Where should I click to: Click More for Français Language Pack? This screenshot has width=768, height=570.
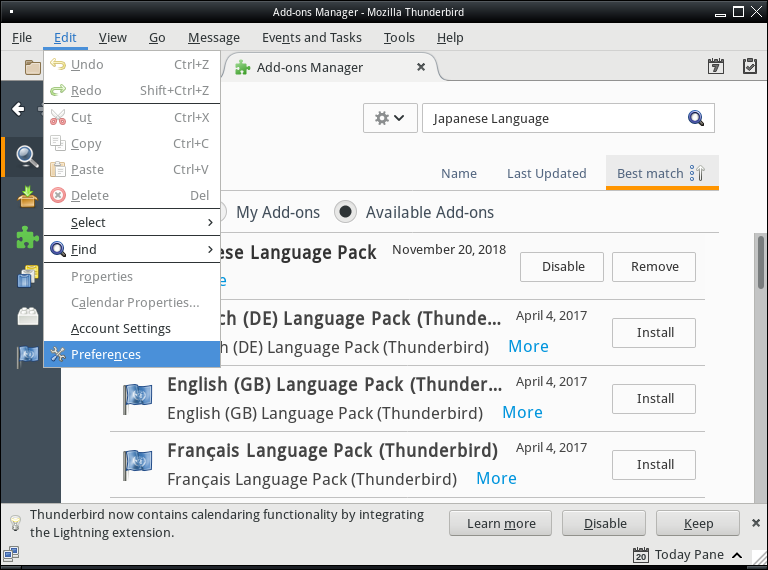[x=496, y=478]
